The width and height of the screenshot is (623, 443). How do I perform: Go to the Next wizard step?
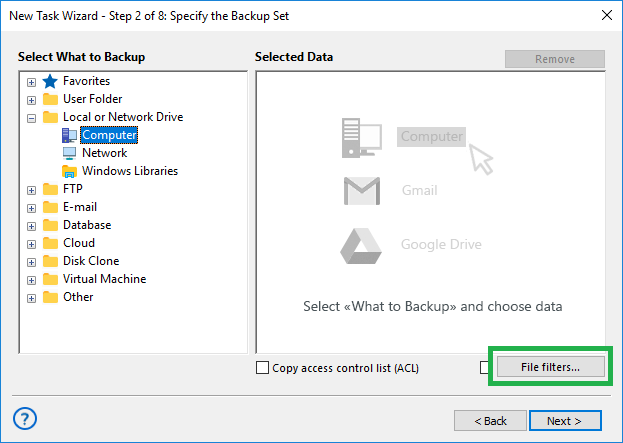565,420
